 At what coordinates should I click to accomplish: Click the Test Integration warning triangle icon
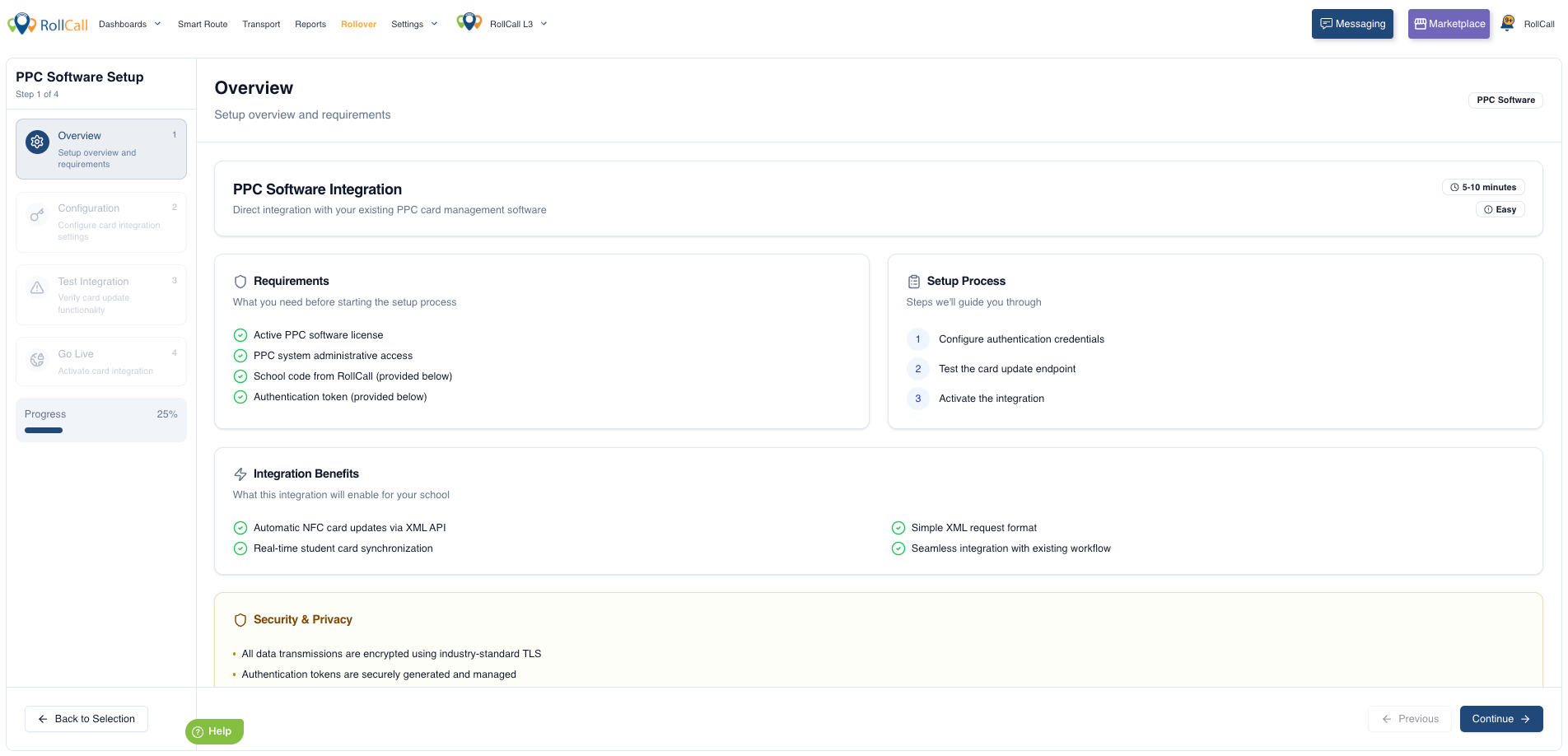coord(37,287)
